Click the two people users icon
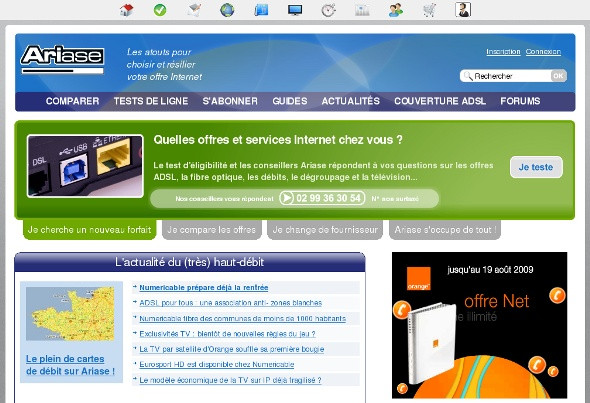590x403 pixels. (x=396, y=10)
